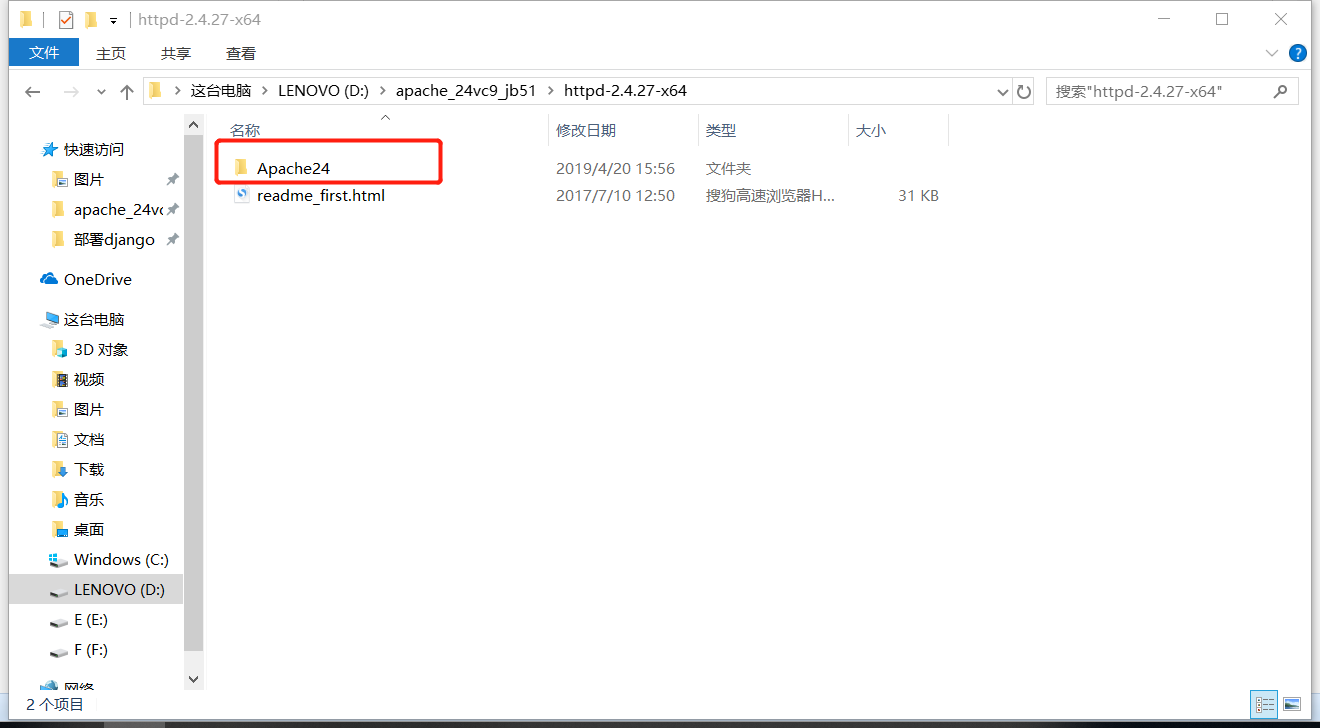This screenshot has height=728, width=1320.
Task: Open the 查看 ribbon tab
Action: click(239, 53)
